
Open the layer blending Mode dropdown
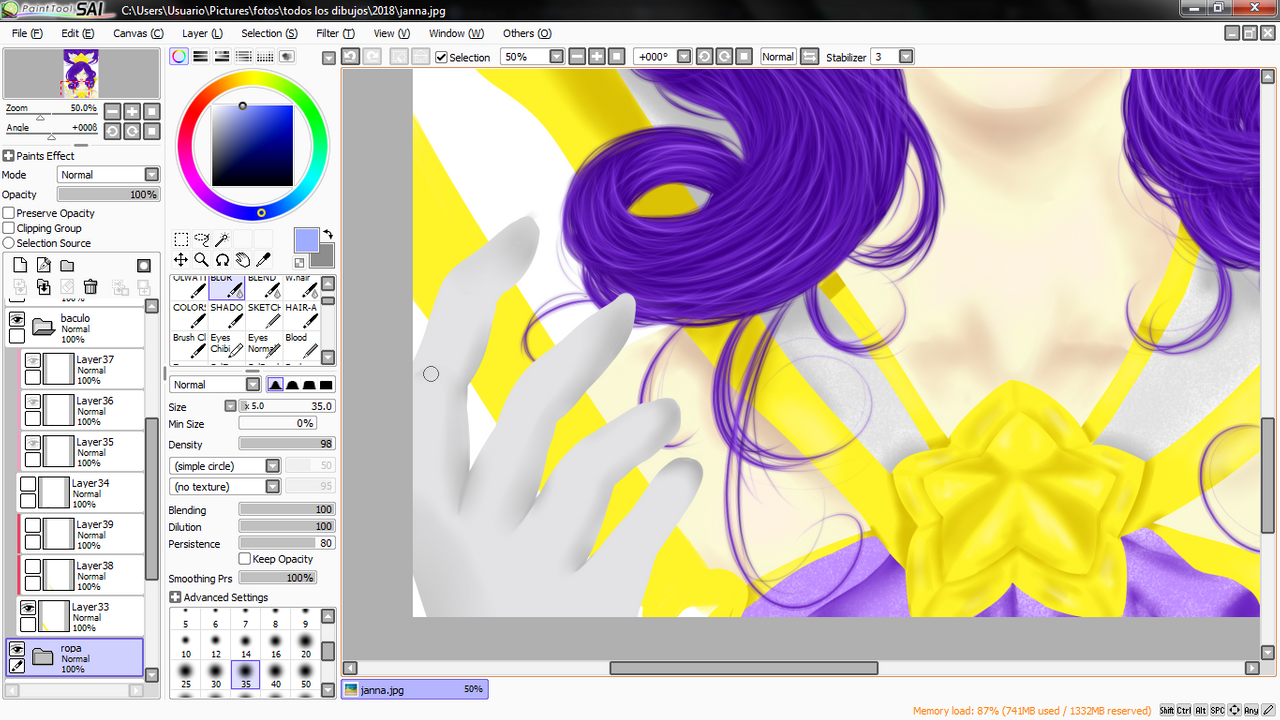[108, 174]
